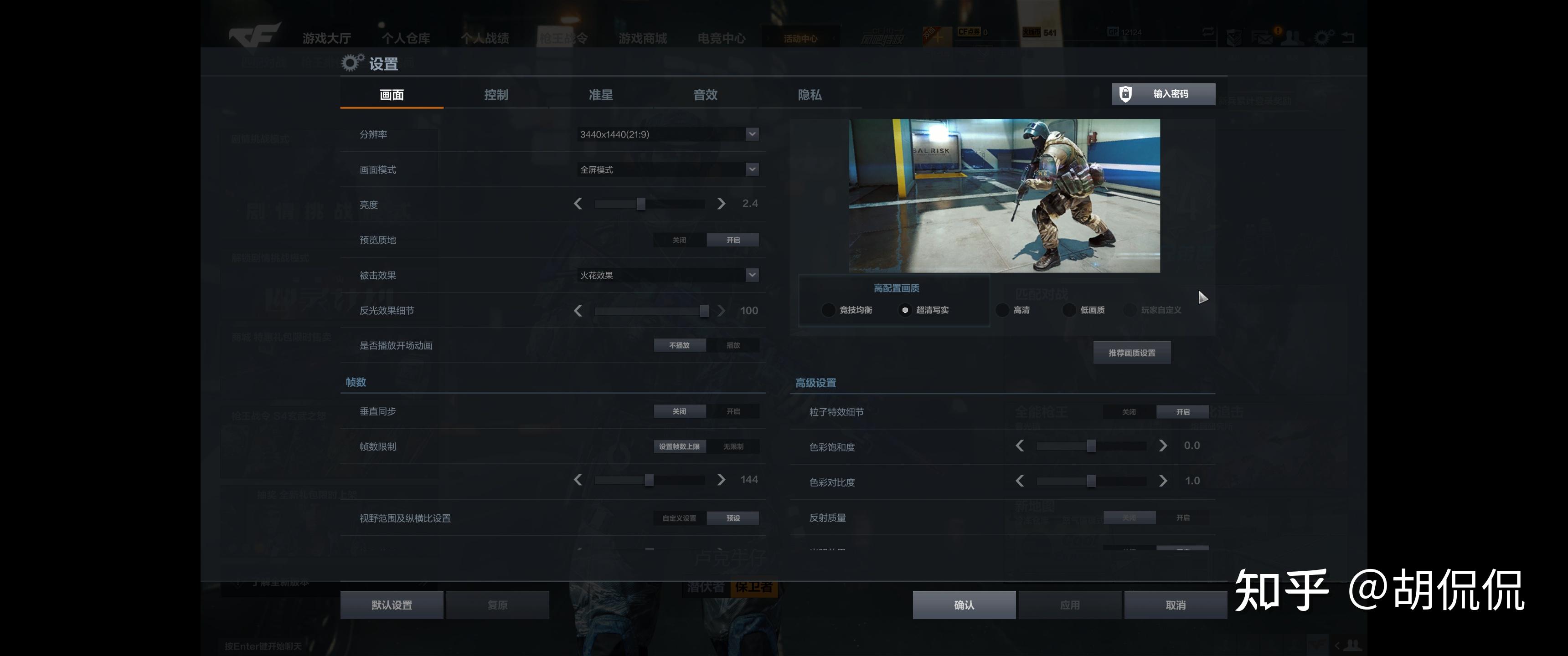Click the frame limit 144 increase arrow
The width and height of the screenshot is (1568, 656).
tap(721, 480)
